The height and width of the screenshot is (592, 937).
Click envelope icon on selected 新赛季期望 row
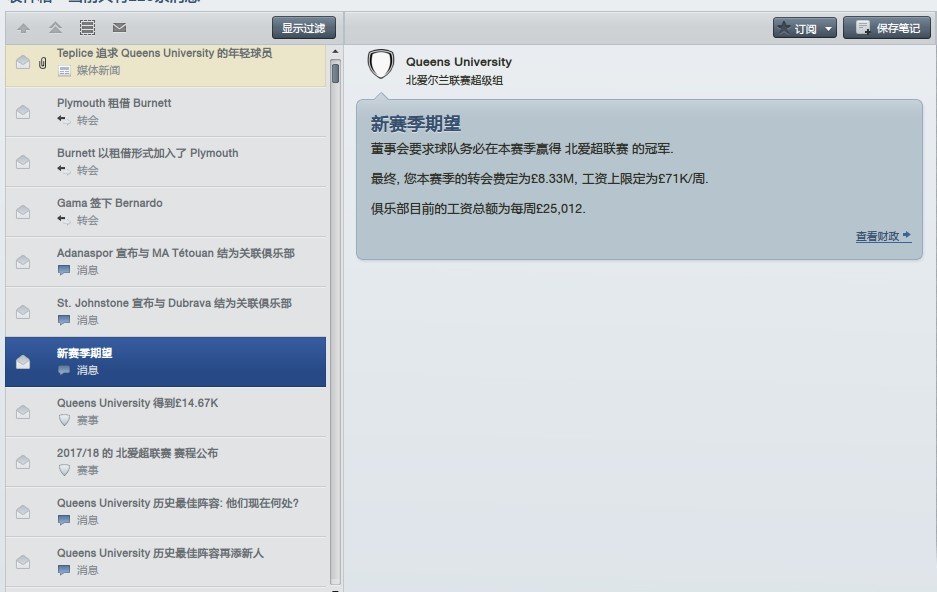click(23, 362)
